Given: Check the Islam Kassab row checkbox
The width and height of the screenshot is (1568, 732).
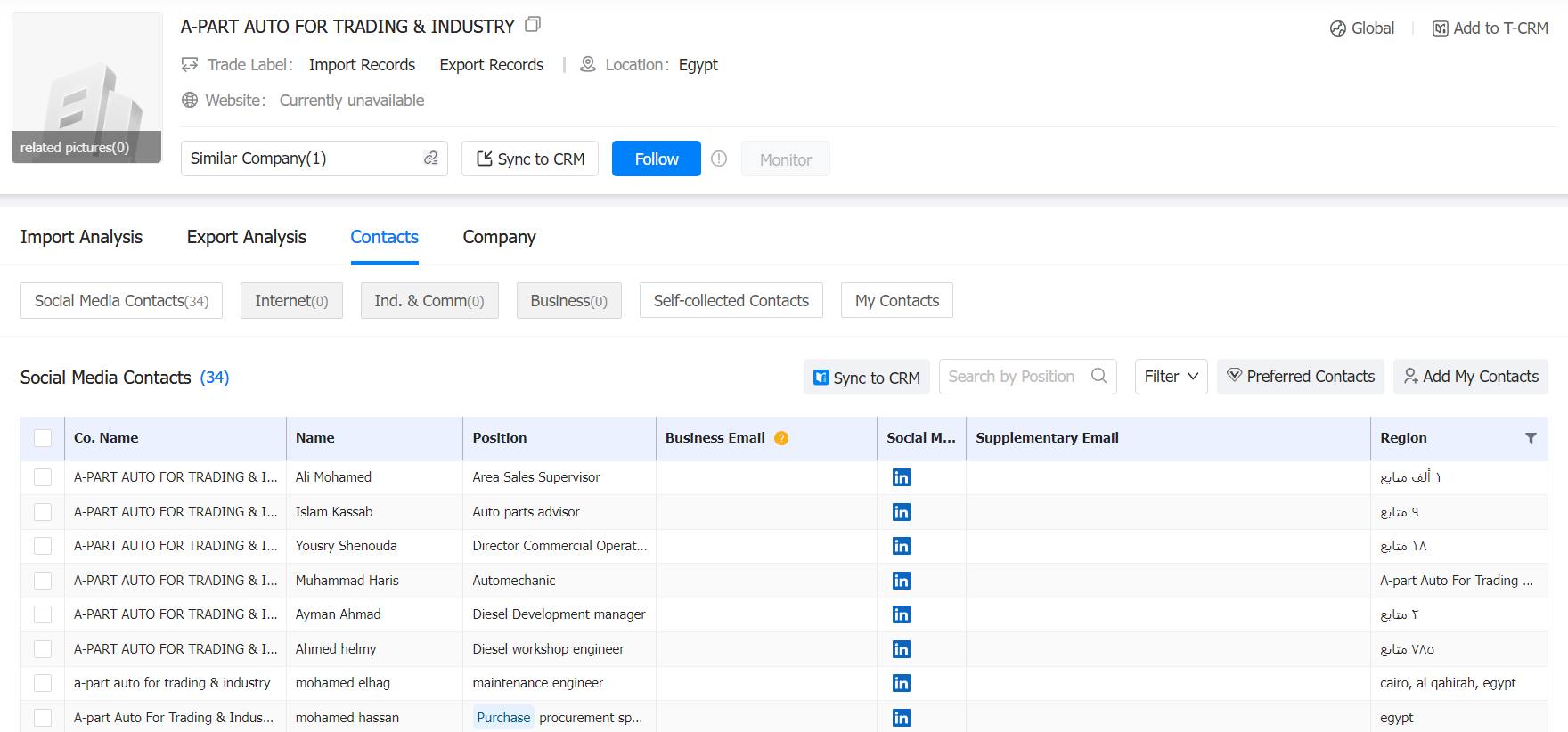Looking at the screenshot, I should tap(43, 512).
